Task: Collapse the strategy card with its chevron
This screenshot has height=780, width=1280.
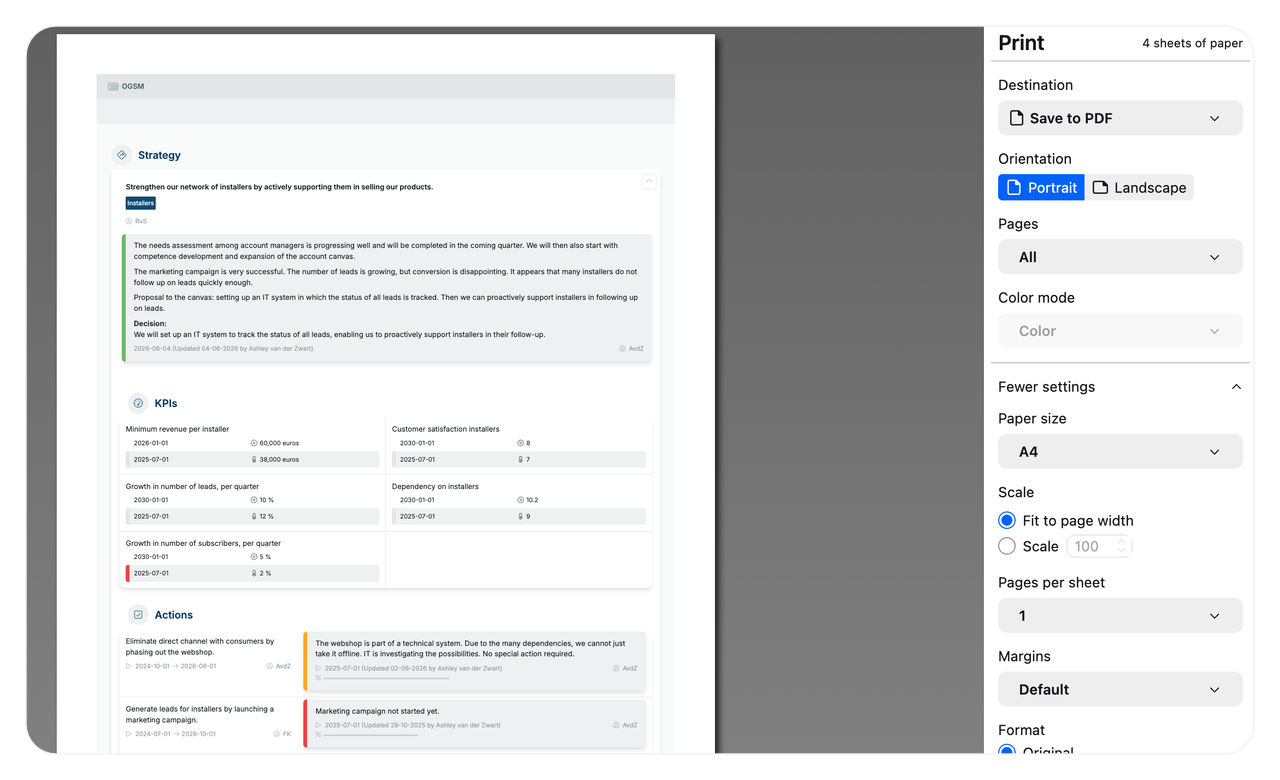Action: [649, 181]
